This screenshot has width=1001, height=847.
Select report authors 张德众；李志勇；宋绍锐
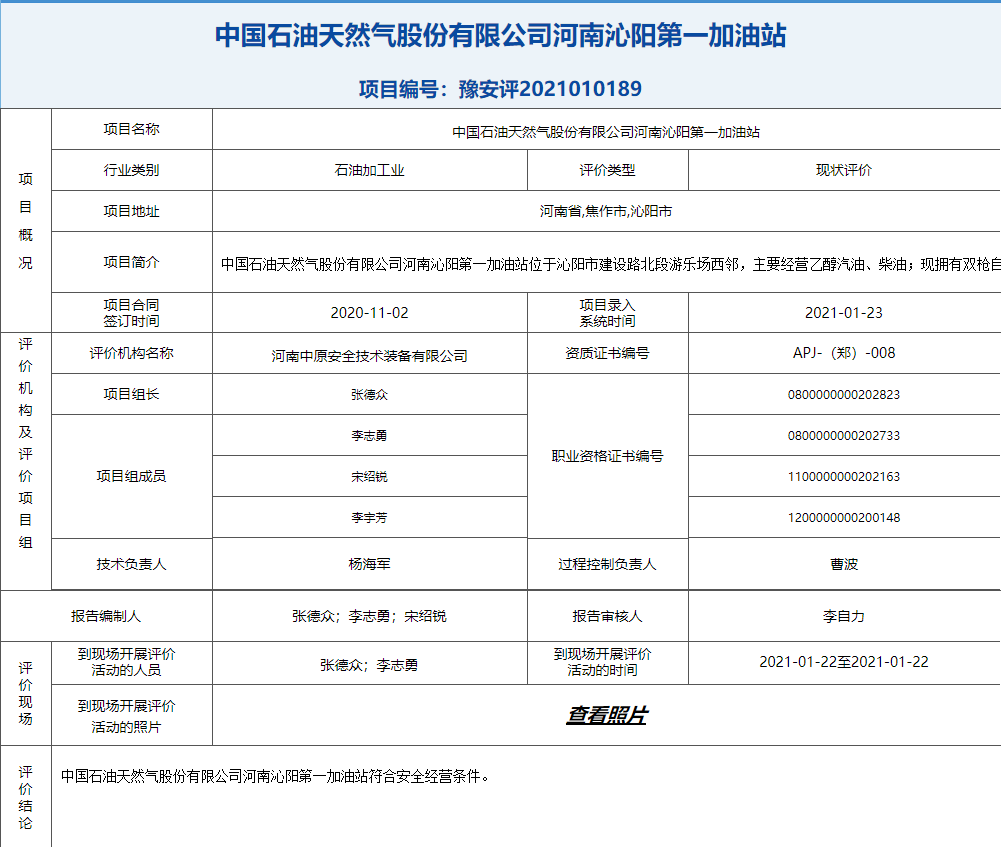370,616
